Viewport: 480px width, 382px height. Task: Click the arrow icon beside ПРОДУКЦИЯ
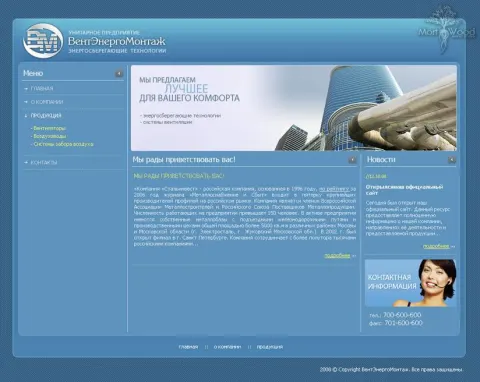pyautogui.click(x=26, y=116)
